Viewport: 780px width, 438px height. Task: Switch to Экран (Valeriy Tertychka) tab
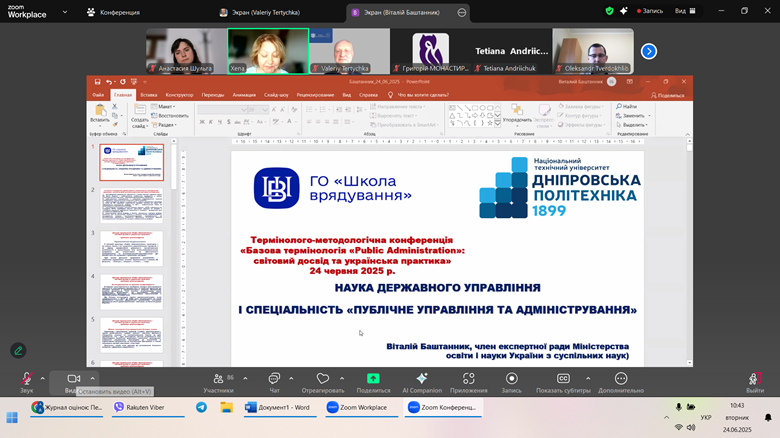click(260, 12)
